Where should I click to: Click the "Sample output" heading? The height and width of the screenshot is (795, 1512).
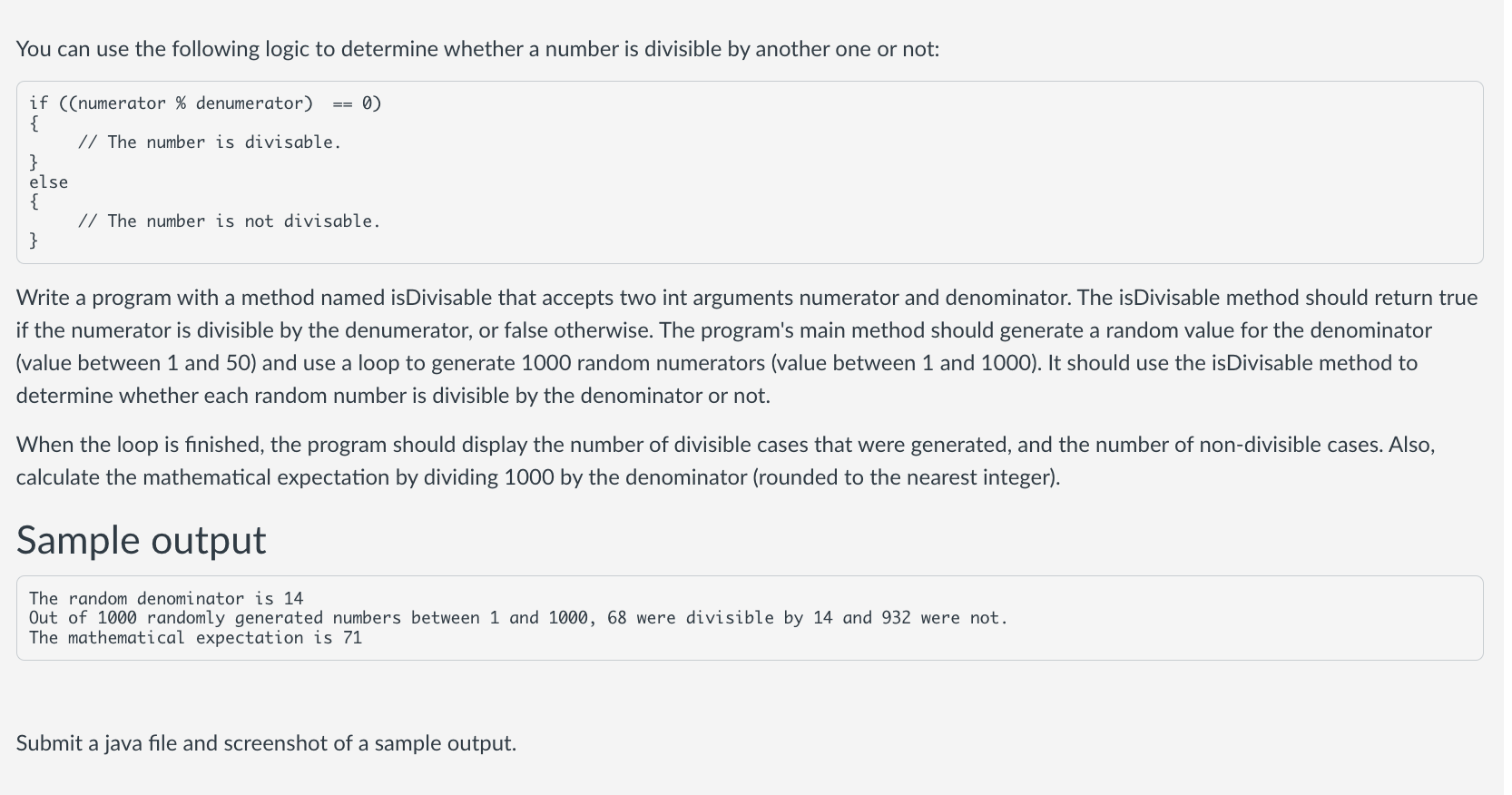141,540
